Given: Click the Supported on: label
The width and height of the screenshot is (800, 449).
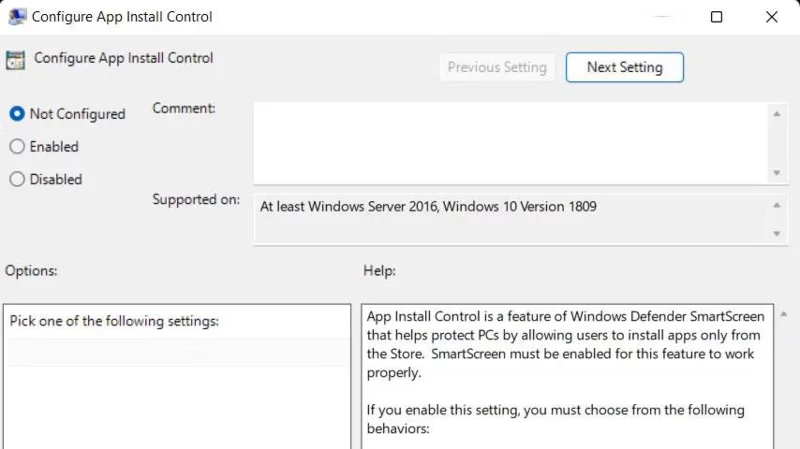Looking at the screenshot, I should point(196,199).
